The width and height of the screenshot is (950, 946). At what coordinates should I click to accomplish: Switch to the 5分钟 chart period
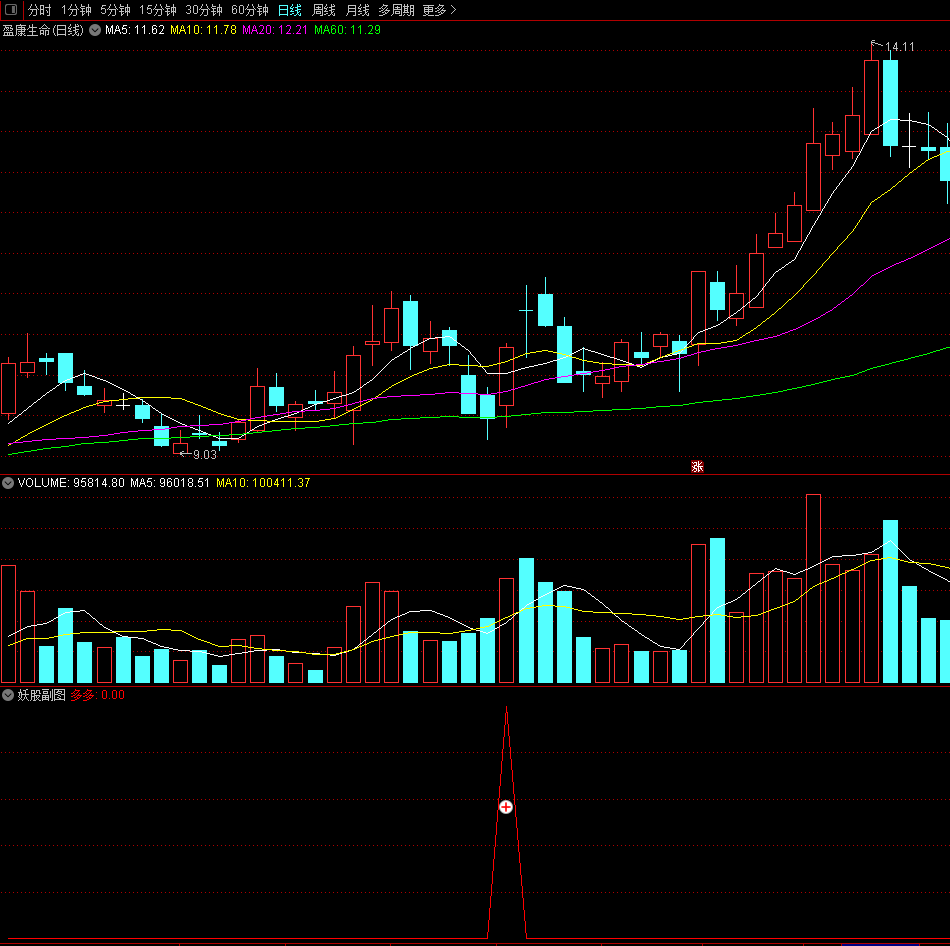coord(115,10)
